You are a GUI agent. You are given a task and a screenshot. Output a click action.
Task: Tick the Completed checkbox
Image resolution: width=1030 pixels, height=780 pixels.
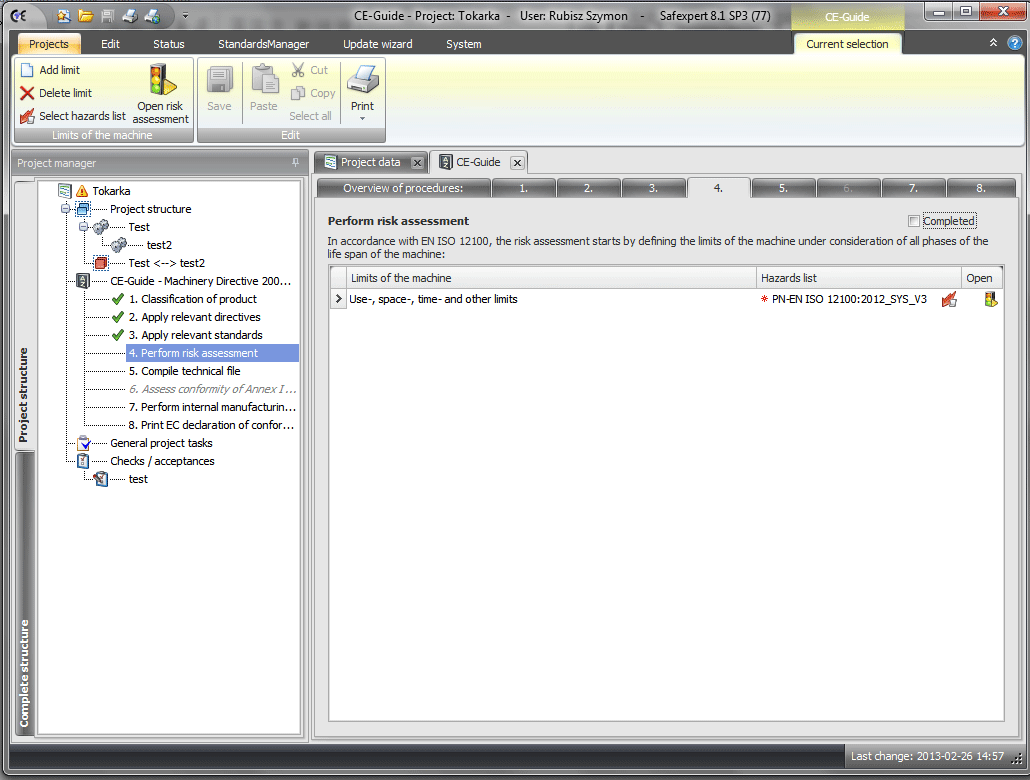pos(914,221)
